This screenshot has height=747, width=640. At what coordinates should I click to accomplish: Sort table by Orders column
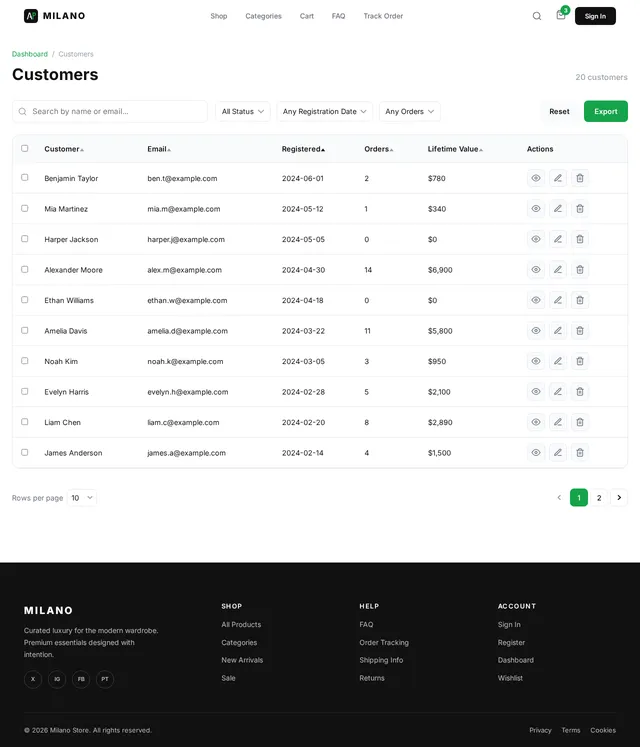(x=379, y=149)
